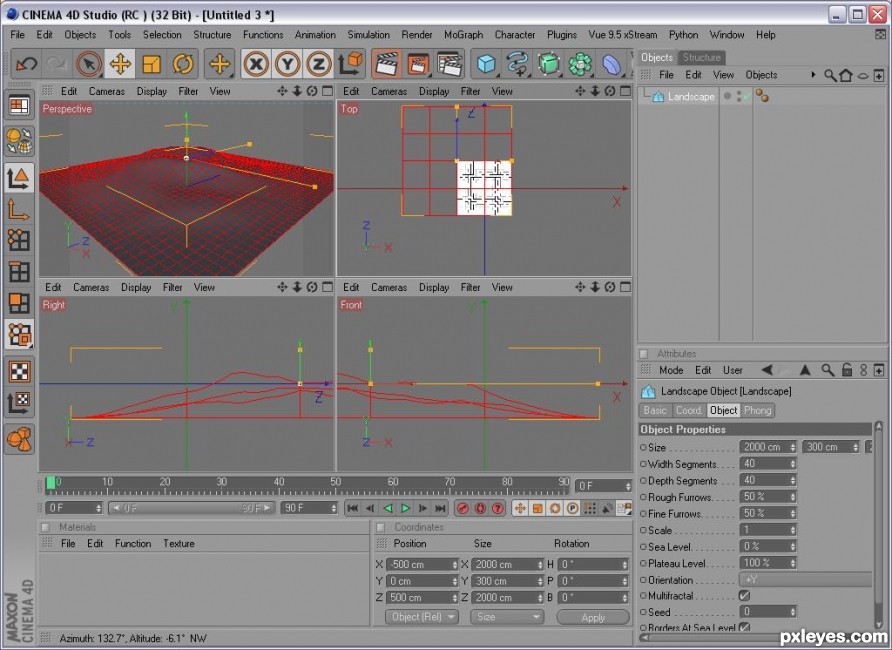Click the timeline preview range bar
The image size is (892, 650).
(191, 508)
